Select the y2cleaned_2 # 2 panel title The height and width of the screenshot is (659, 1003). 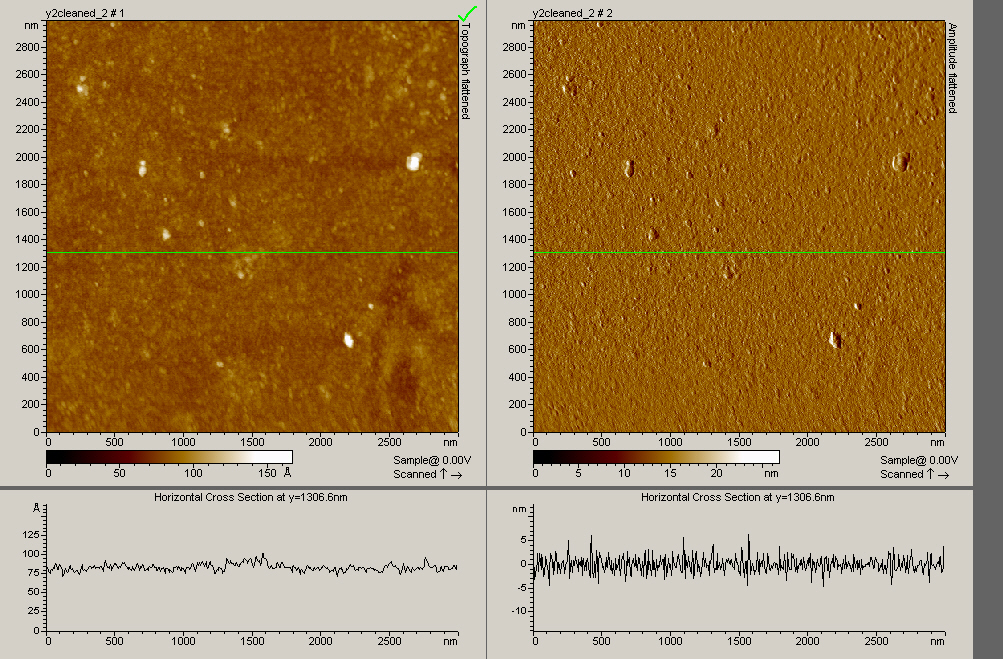[x=573, y=13]
